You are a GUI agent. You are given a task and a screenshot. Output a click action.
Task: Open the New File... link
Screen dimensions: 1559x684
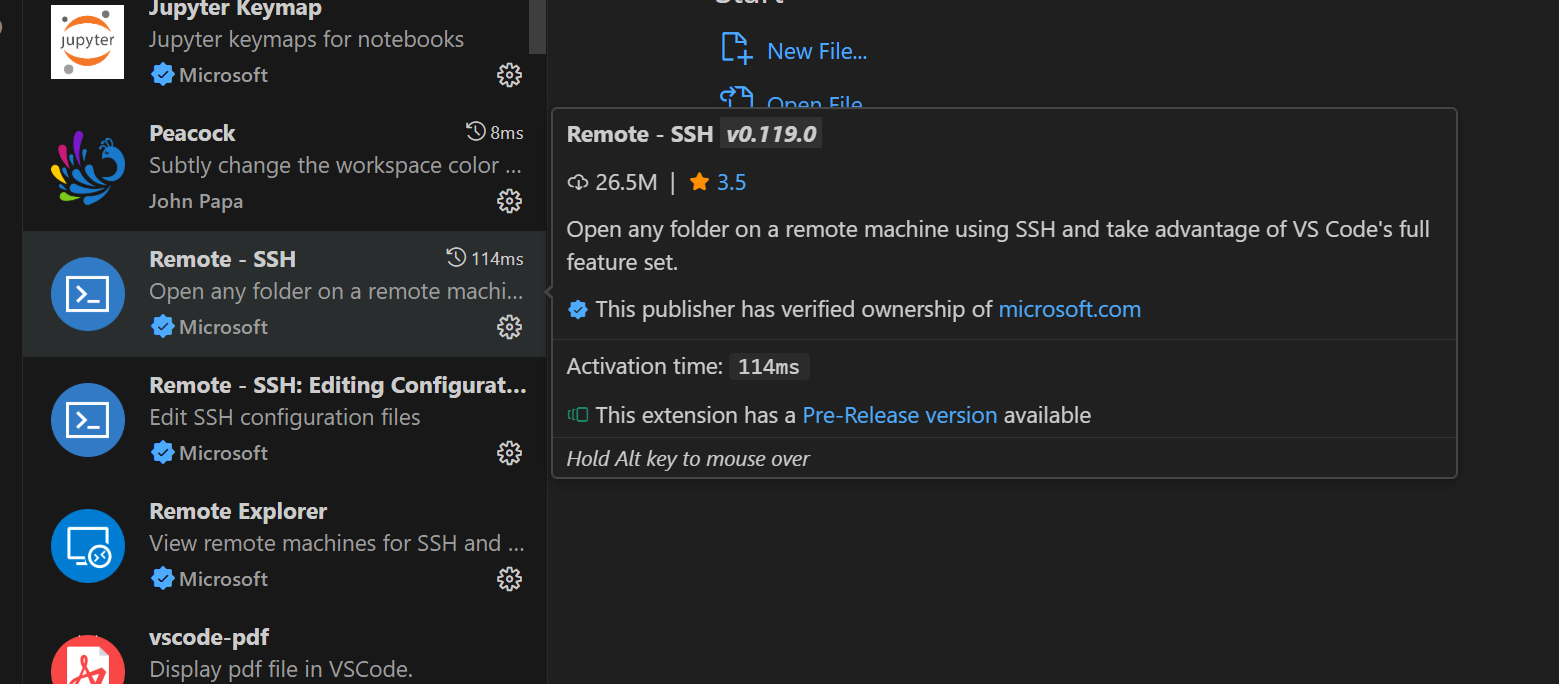[x=817, y=52]
